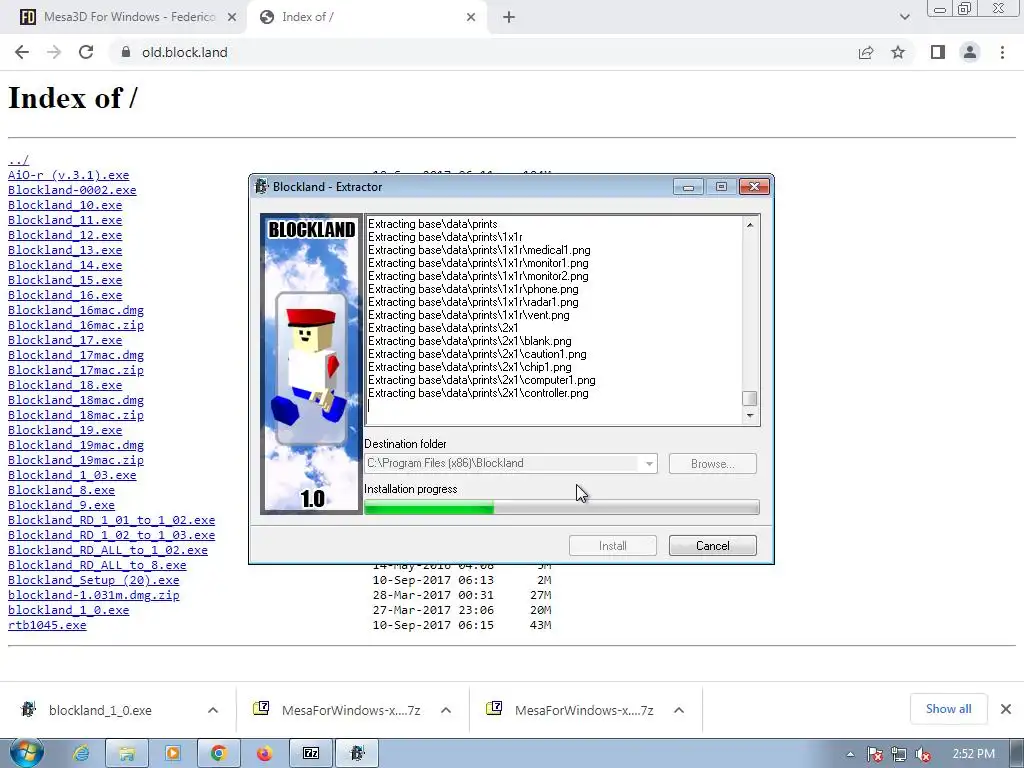
Task: Open the Blockland_Setup_(20).exe link
Action: click(x=93, y=580)
